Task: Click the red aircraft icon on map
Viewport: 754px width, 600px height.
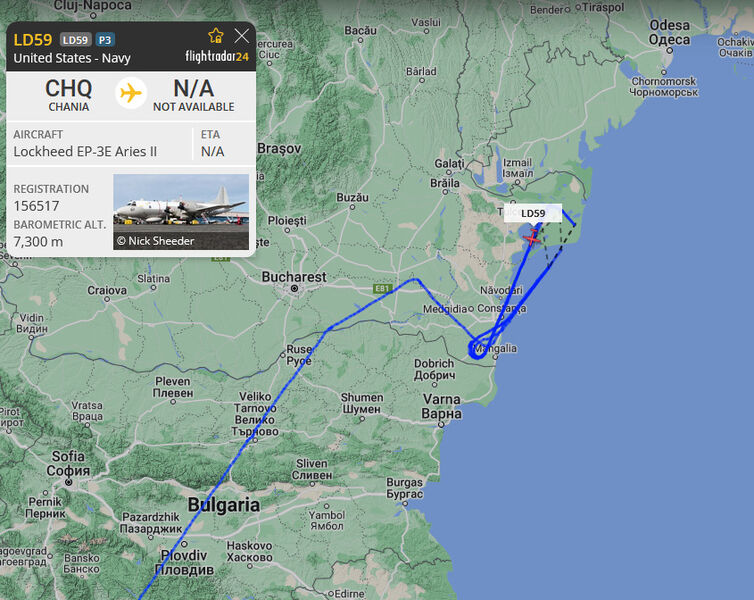Action: click(x=532, y=238)
